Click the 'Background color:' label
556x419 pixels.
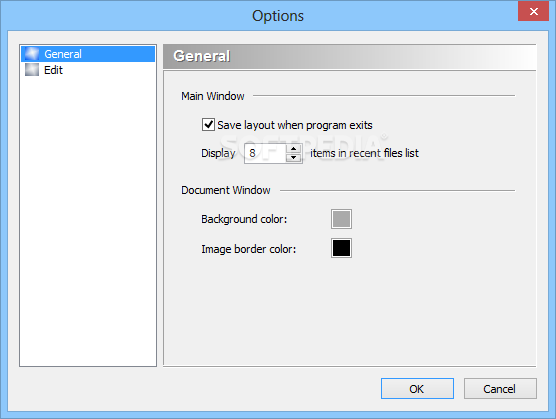[x=244, y=219]
